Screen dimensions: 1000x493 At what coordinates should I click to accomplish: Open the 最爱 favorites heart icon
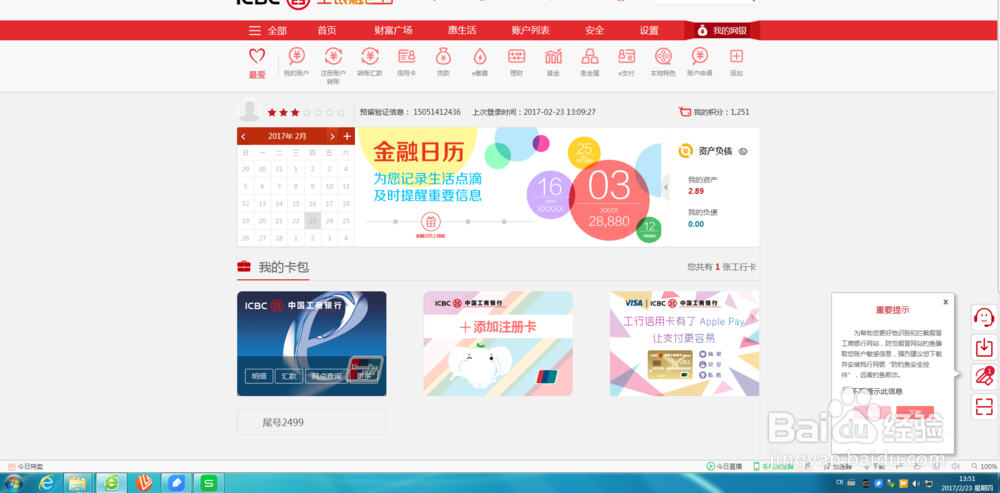257,56
